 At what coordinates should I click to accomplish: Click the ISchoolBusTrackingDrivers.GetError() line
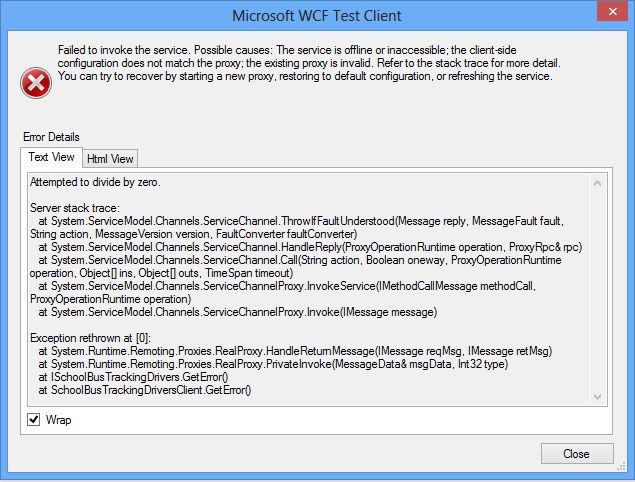(x=133, y=377)
